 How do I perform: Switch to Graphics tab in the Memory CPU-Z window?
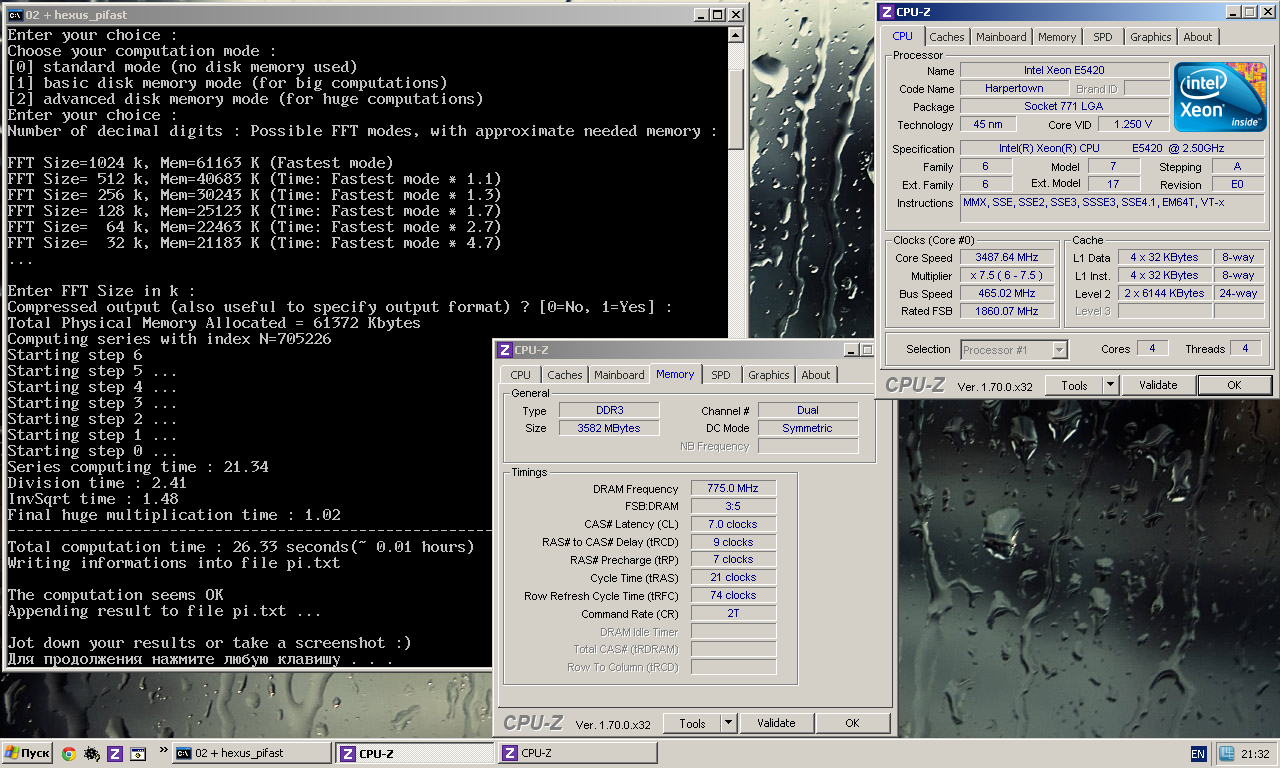pos(768,375)
